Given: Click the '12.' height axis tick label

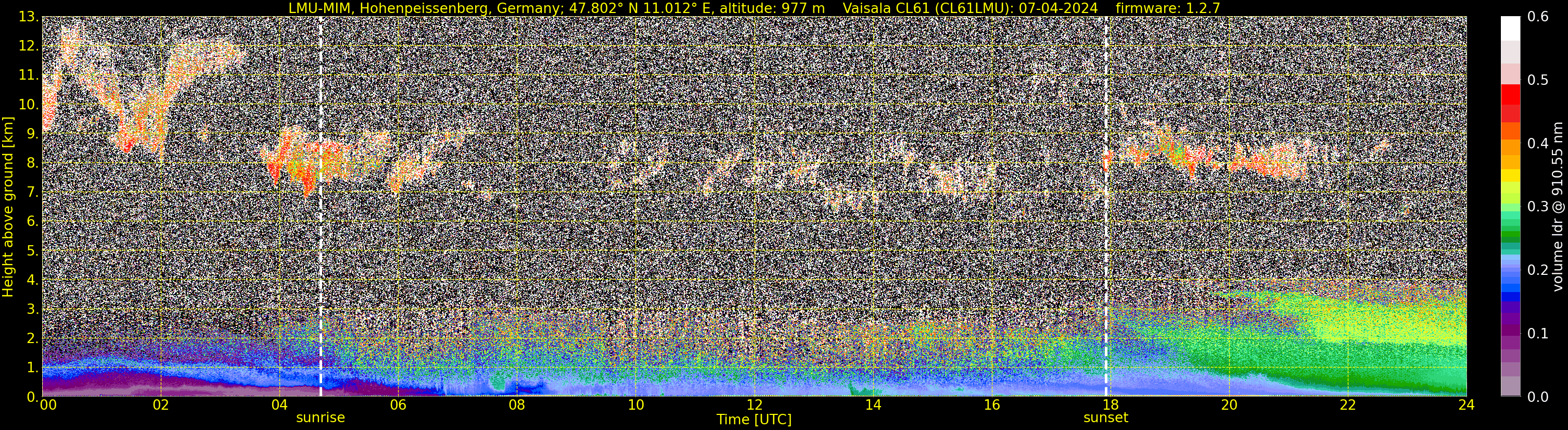Looking at the screenshot, I should (x=29, y=46).
